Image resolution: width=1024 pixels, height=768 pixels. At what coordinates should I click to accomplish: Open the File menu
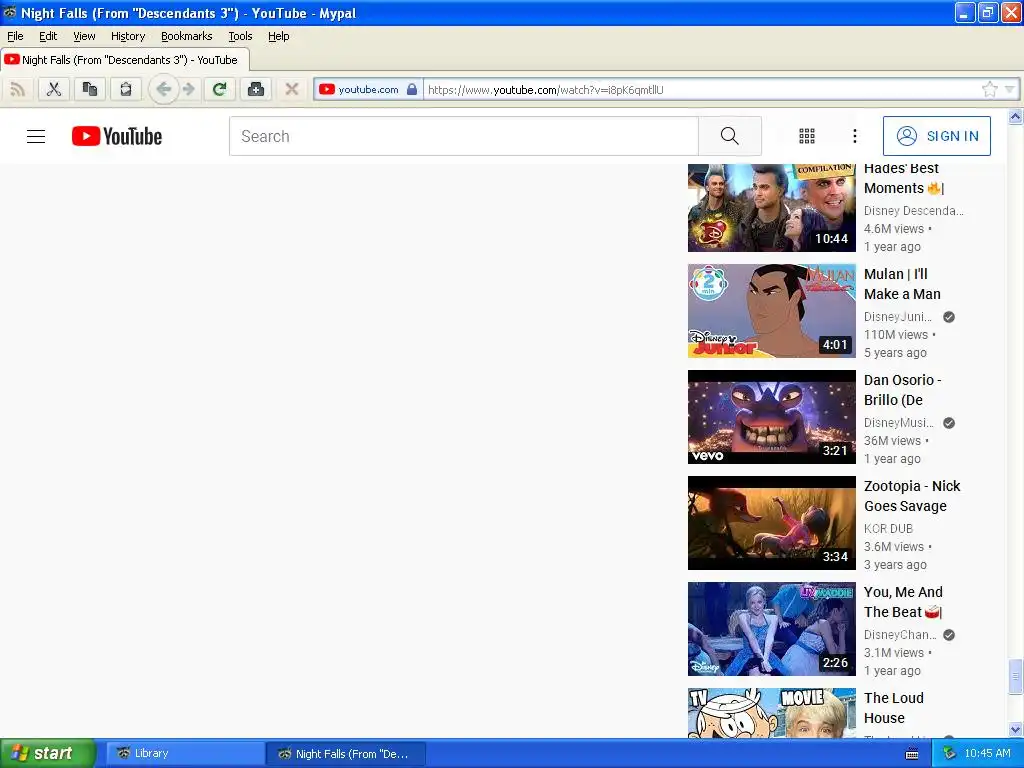point(15,36)
